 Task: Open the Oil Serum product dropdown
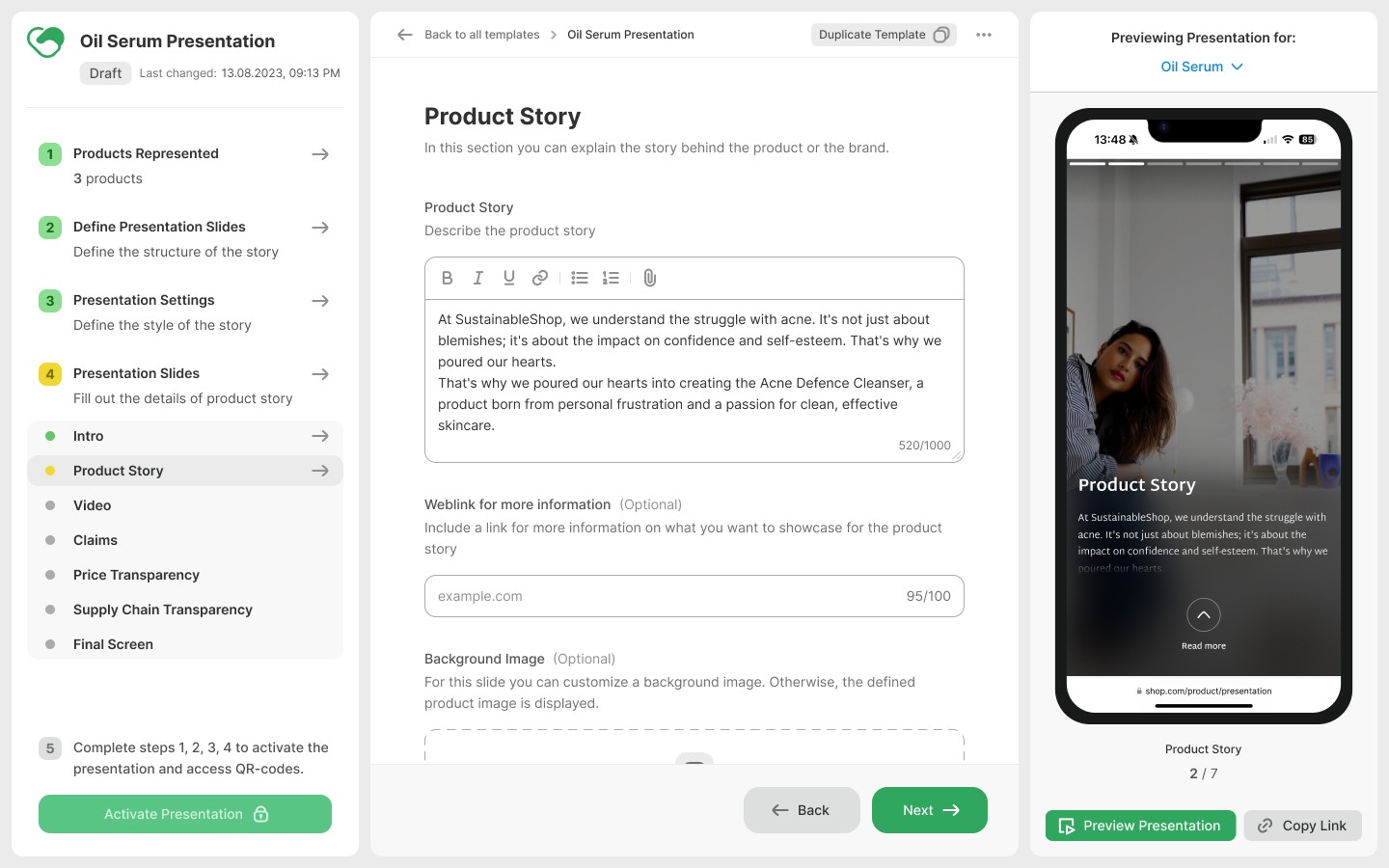point(1202,67)
